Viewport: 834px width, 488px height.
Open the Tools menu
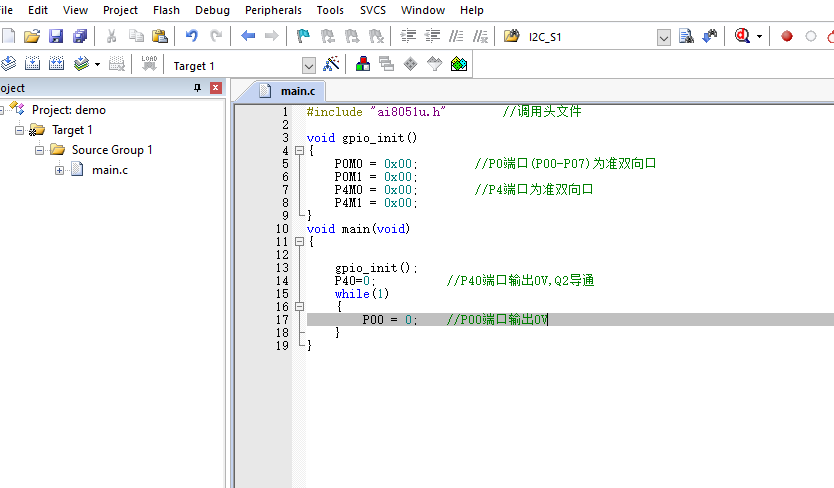pyautogui.click(x=330, y=10)
